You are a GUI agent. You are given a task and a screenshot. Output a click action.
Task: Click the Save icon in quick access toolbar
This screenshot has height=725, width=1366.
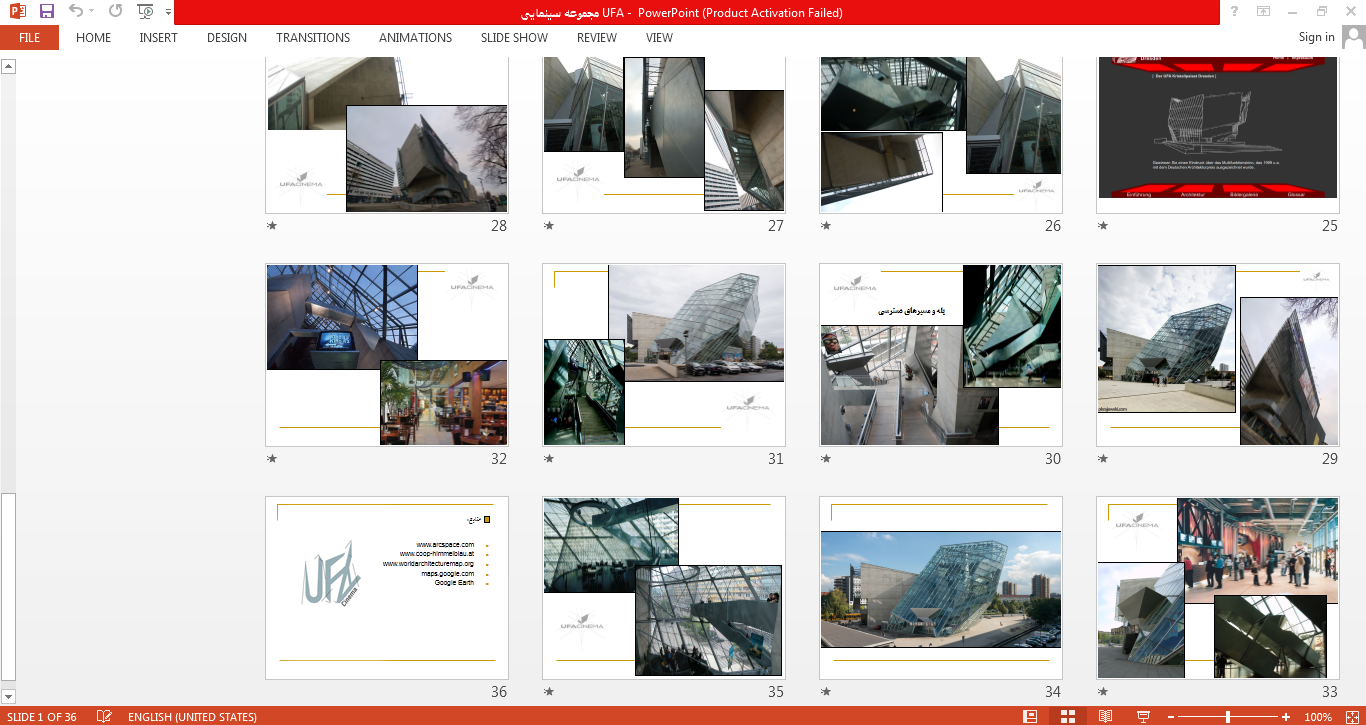(47, 12)
